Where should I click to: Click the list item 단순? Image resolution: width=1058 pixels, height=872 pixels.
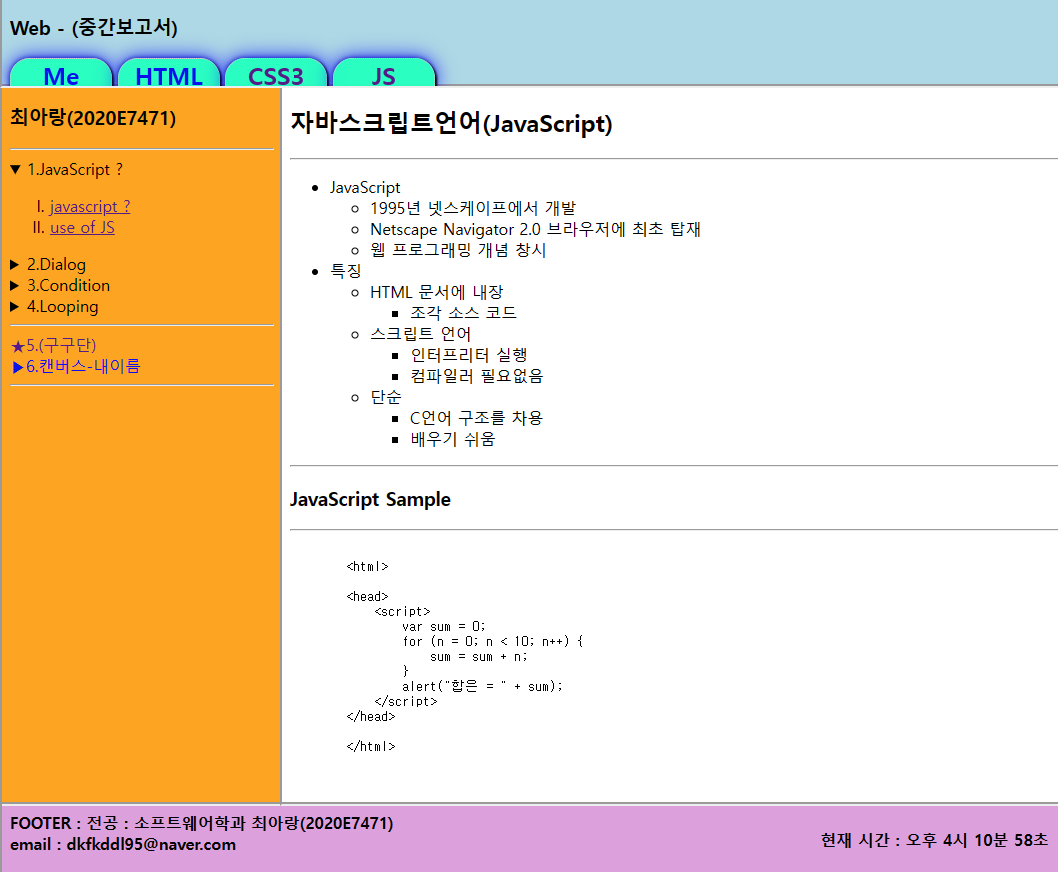pos(386,397)
